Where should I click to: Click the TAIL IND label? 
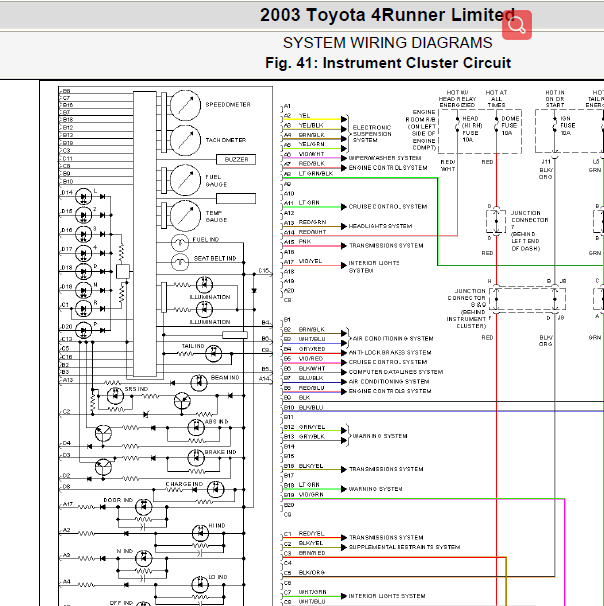pyautogui.click(x=193, y=346)
